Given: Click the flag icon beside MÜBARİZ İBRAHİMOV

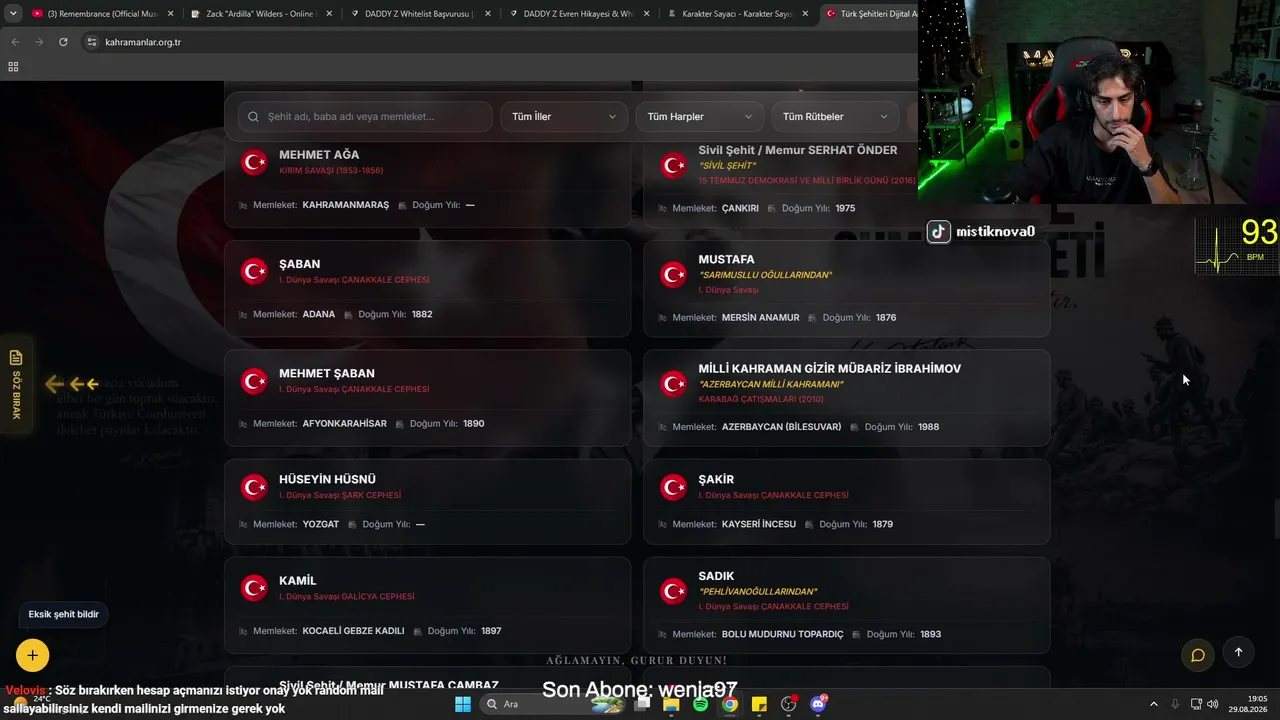Looking at the screenshot, I should point(674,384).
